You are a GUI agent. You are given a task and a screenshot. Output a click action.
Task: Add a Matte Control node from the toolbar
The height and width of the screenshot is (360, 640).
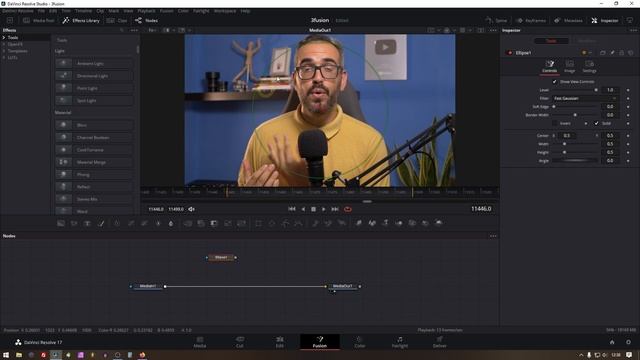(x=214, y=223)
